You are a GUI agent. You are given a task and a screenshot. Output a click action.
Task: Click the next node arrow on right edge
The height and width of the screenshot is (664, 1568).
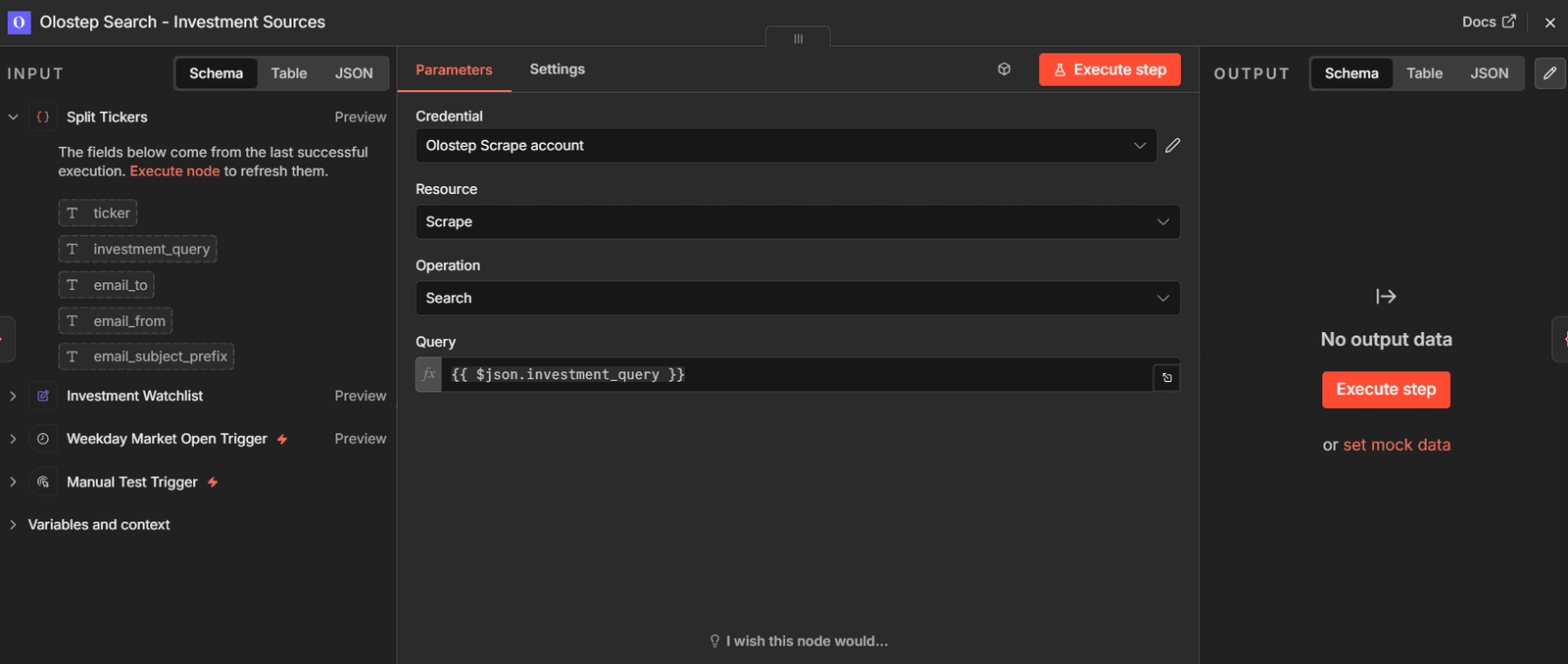[x=1561, y=340]
